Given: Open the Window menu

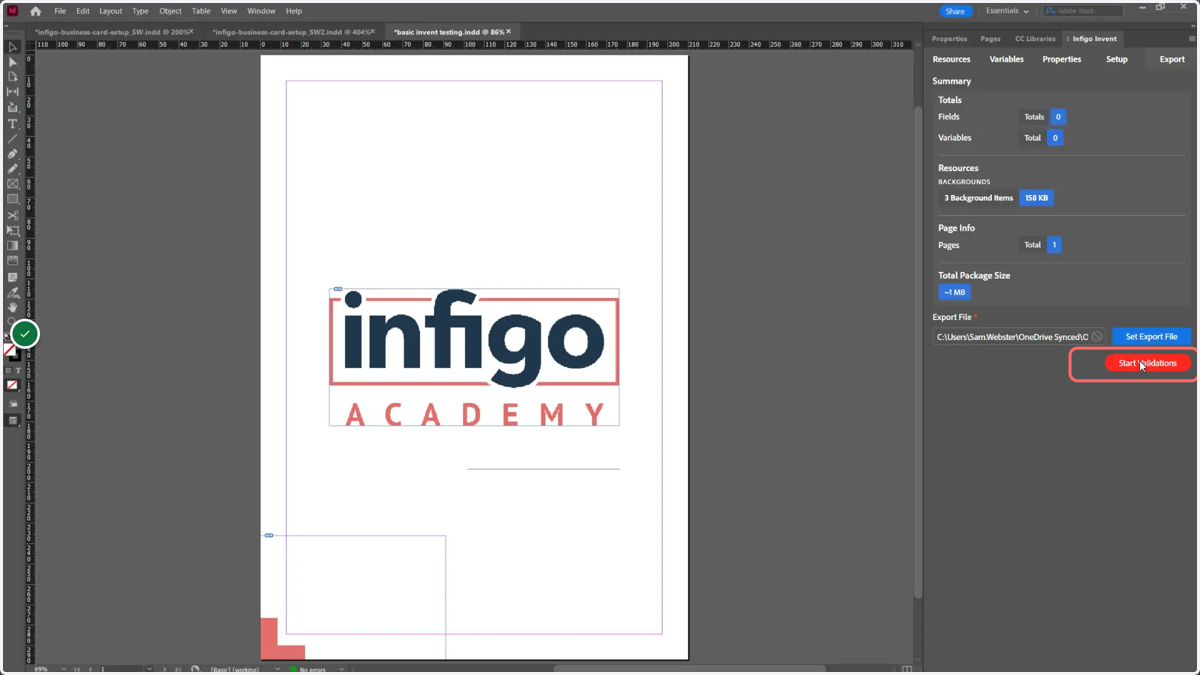Looking at the screenshot, I should 261,11.
